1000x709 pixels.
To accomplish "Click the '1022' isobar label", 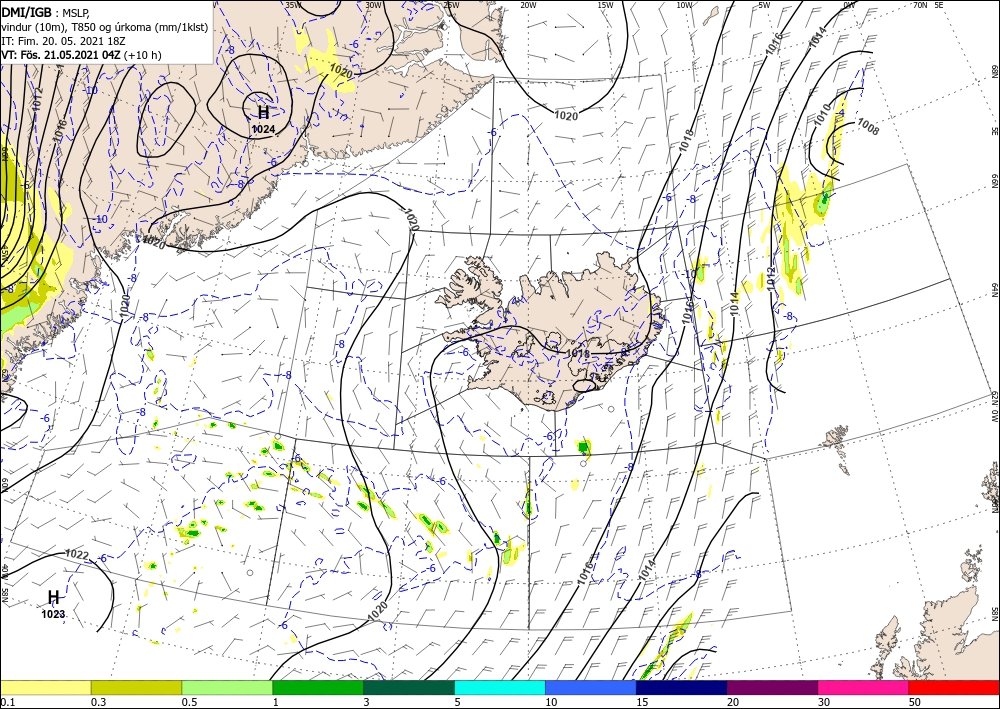I will (x=77, y=555).
